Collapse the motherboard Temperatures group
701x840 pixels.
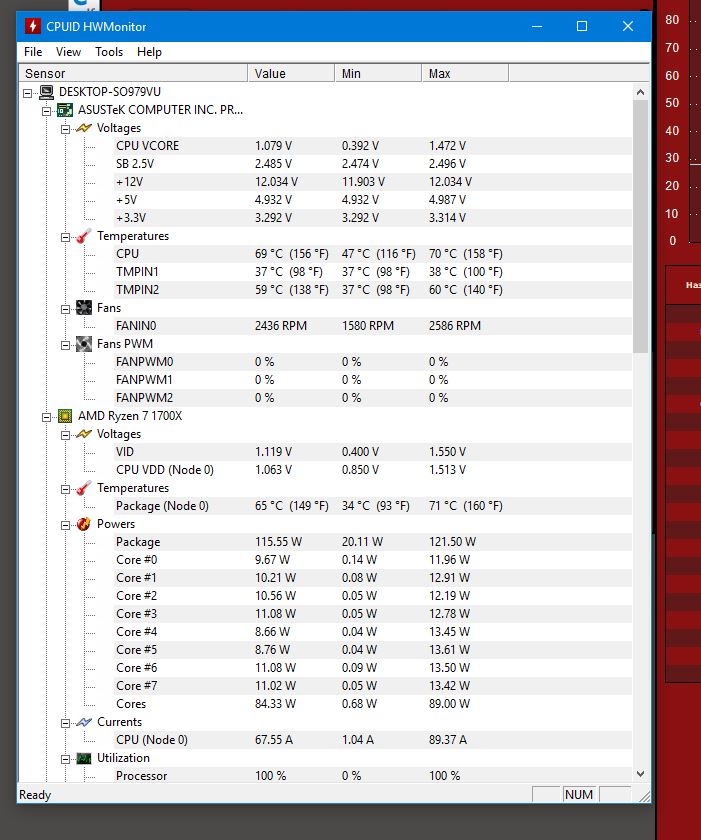click(x=65, y=237)
